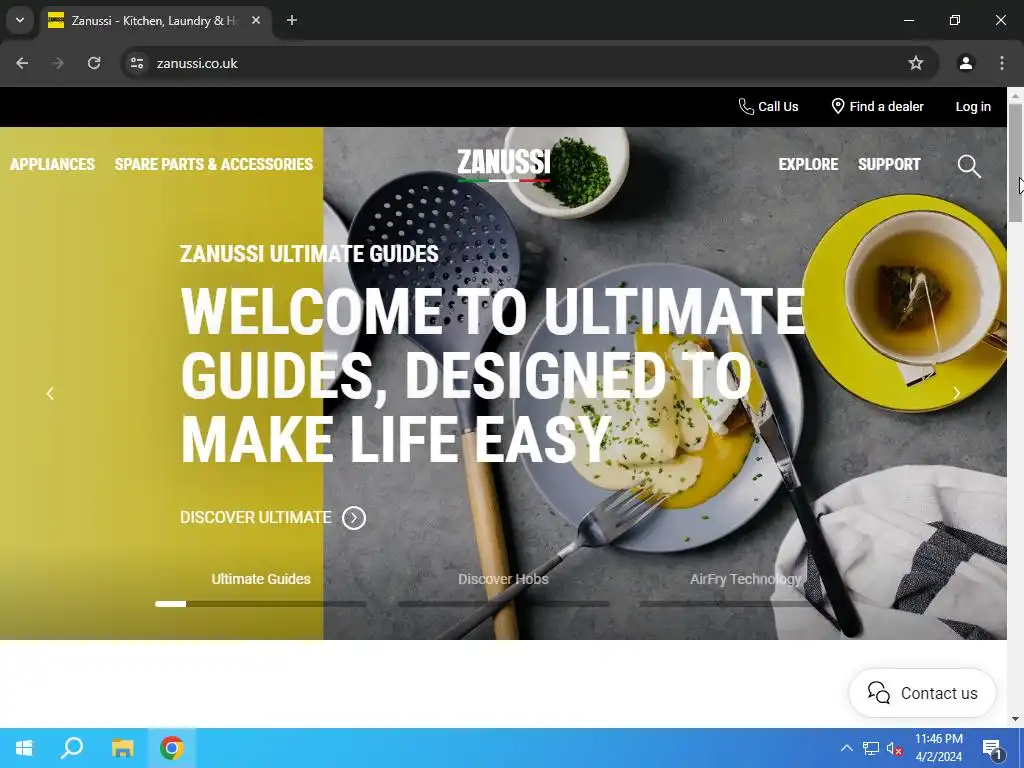1024x768 pixels.
Task: Open the site search magnifier icon
Action: 969,166
